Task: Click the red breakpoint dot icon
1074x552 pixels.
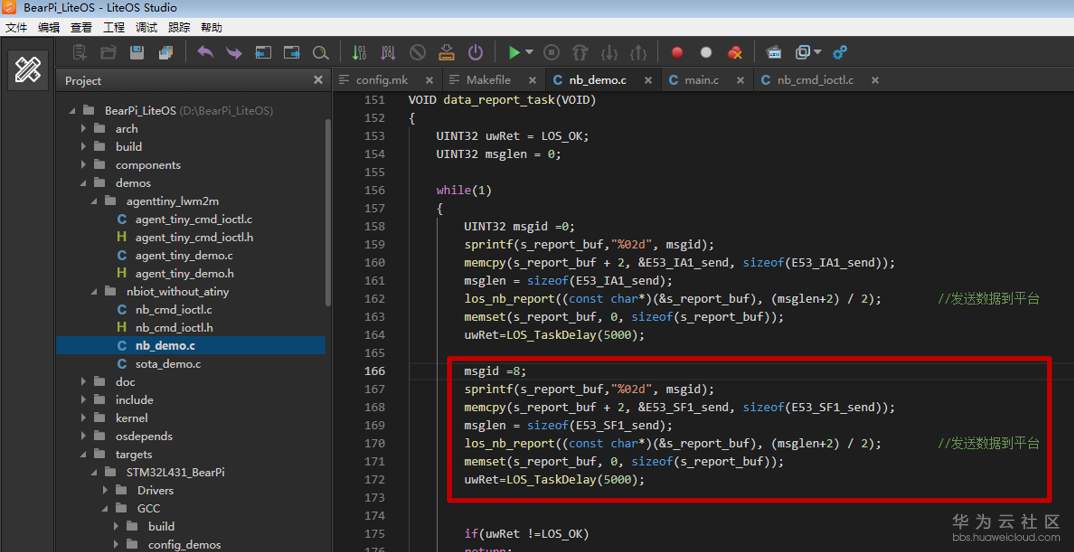Action: 677,53
